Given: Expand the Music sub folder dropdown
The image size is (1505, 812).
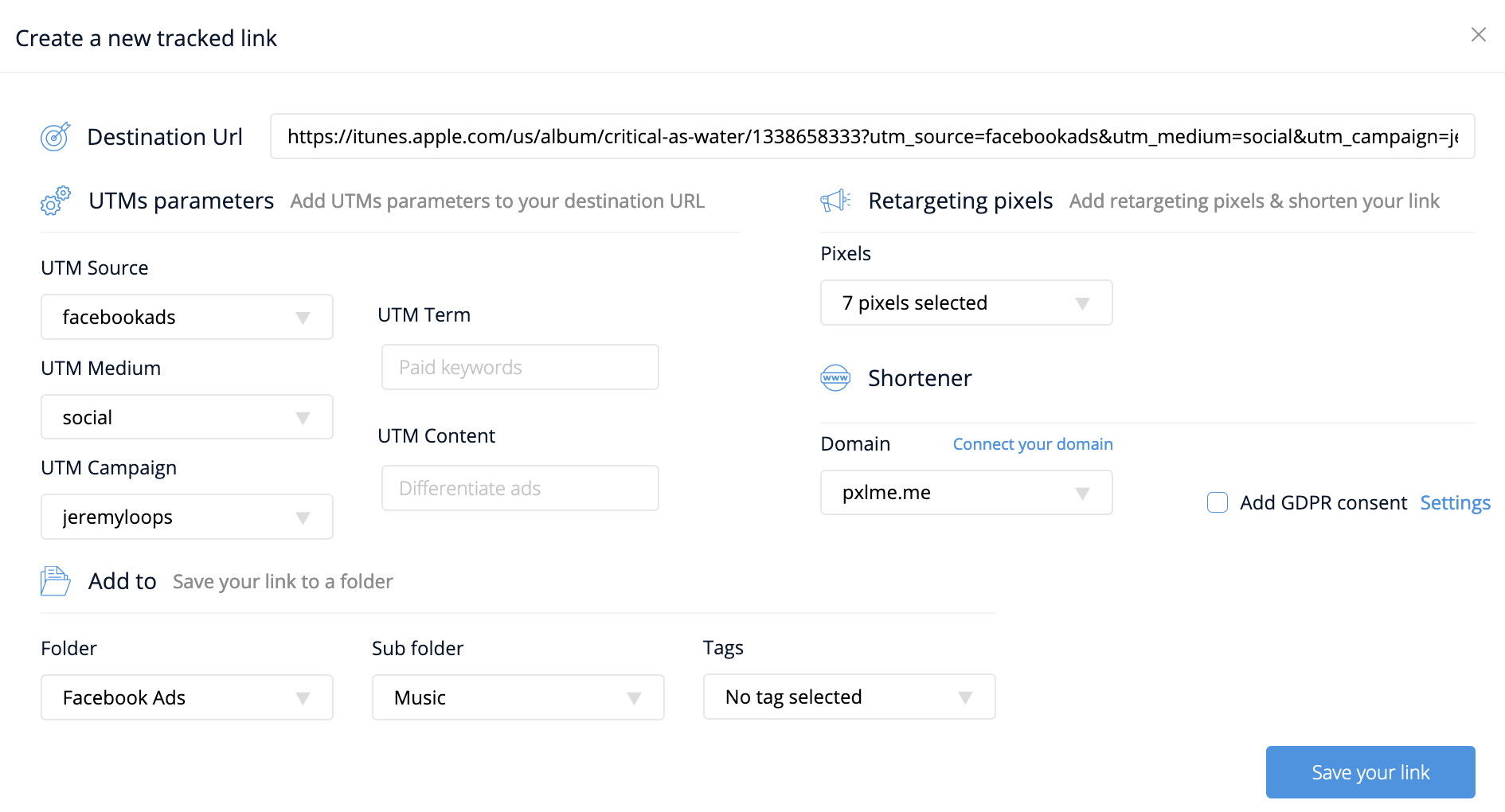Looking at the screenshot, I should click(518, 697).
